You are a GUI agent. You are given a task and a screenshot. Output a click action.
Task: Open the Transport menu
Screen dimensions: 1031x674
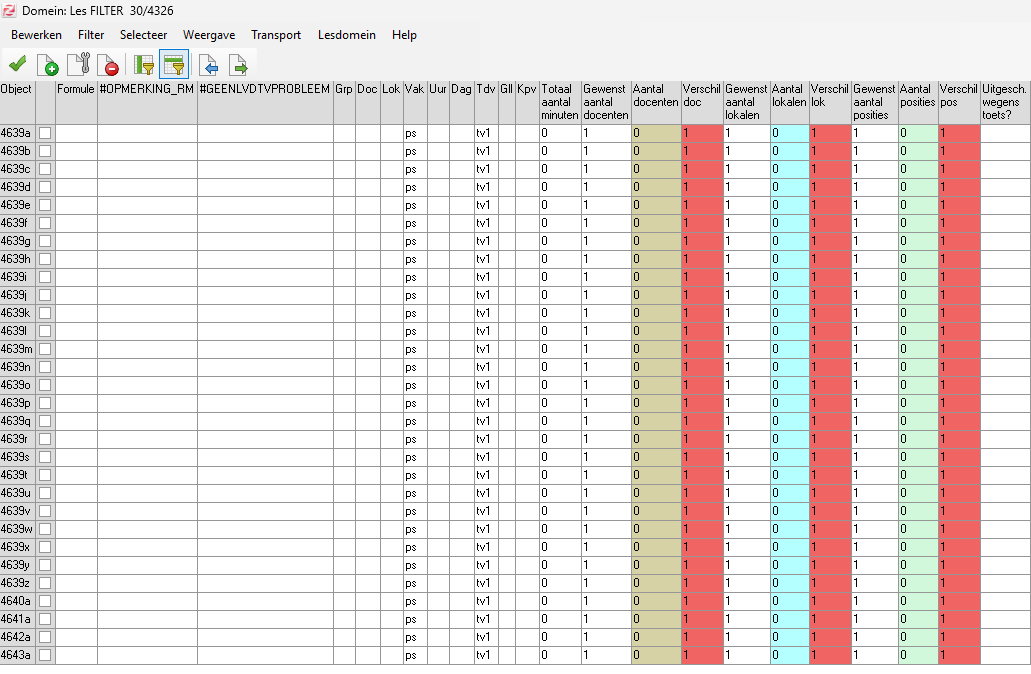[x=276, y=35]
